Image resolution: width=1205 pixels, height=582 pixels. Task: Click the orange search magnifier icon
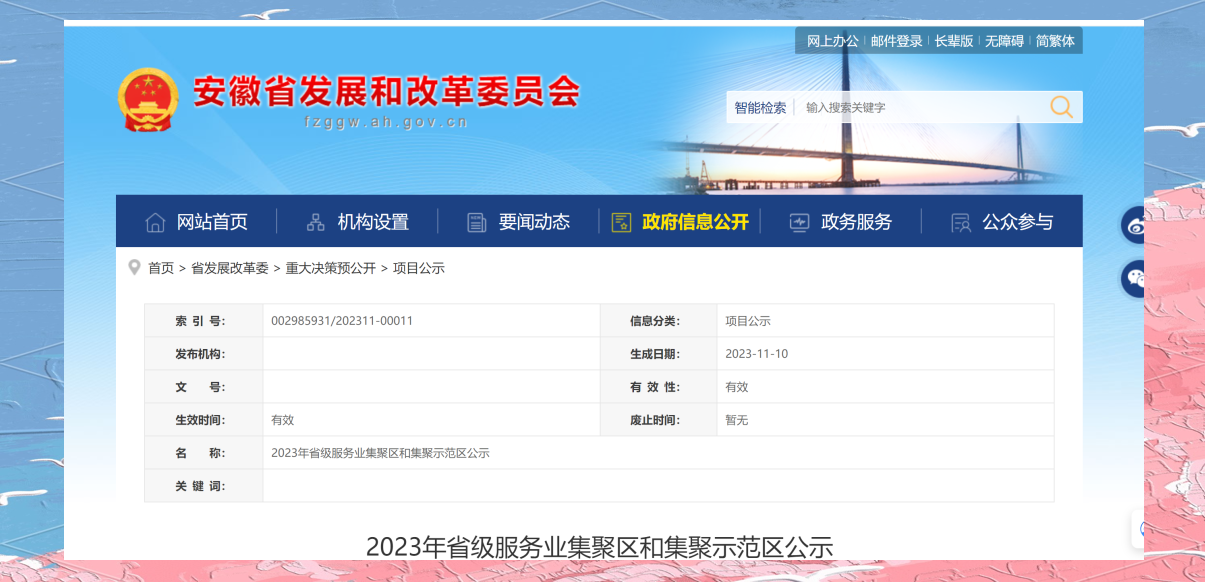[x=1061, y=107]
